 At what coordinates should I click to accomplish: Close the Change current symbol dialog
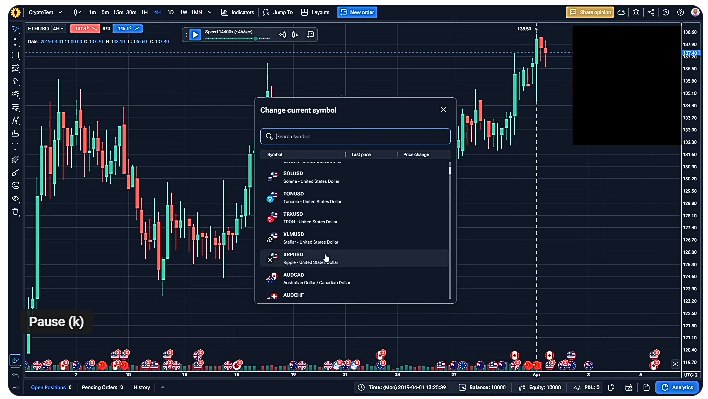coord(443,110)
